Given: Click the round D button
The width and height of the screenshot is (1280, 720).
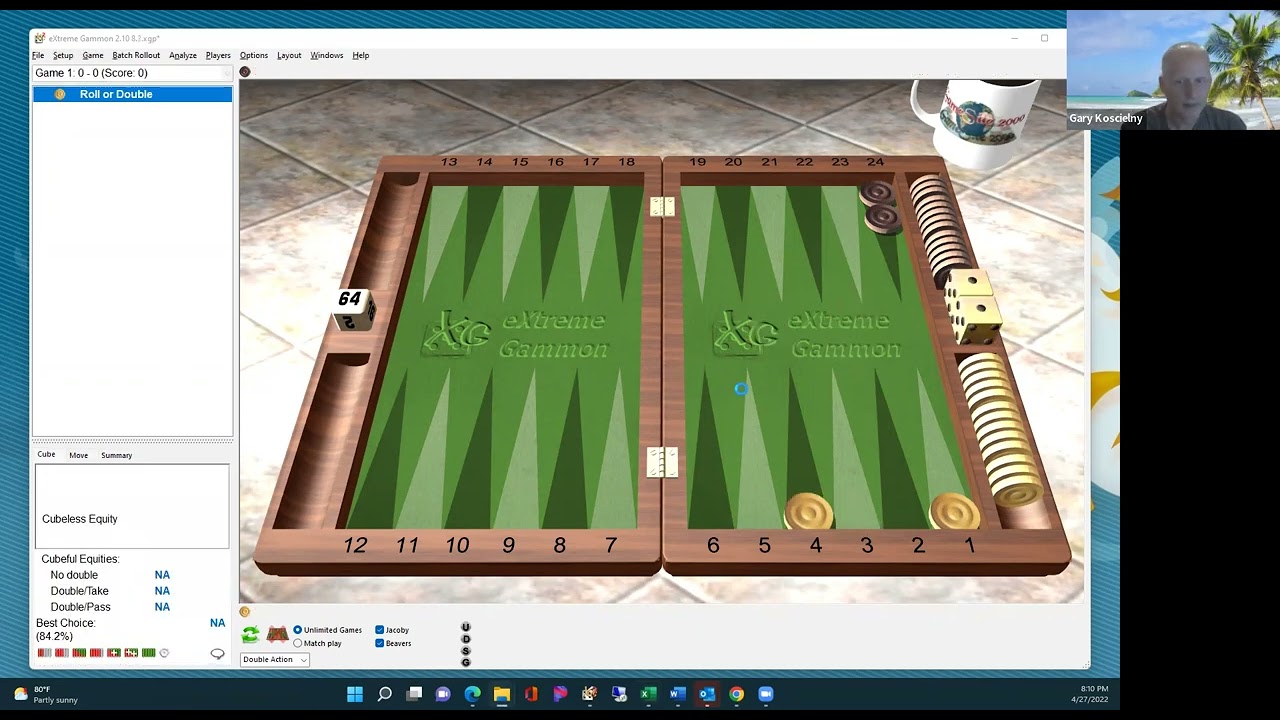Looking at the screenshot, I should pos(465,639).
